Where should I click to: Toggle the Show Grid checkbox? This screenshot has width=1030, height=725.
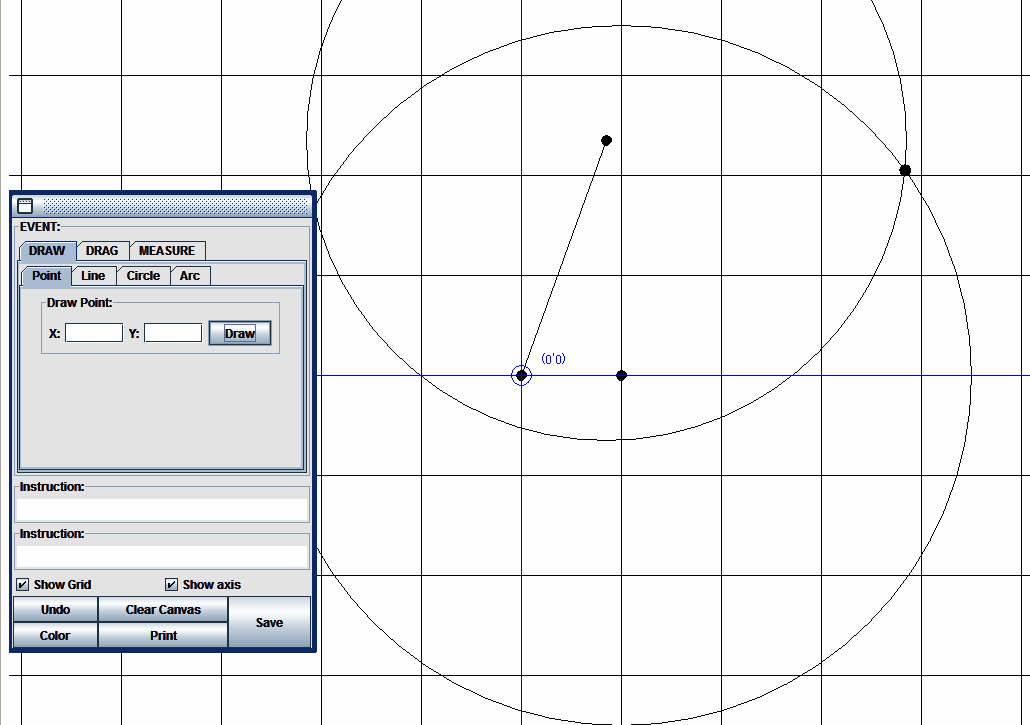pyautogui.click(x=23, y=584)
